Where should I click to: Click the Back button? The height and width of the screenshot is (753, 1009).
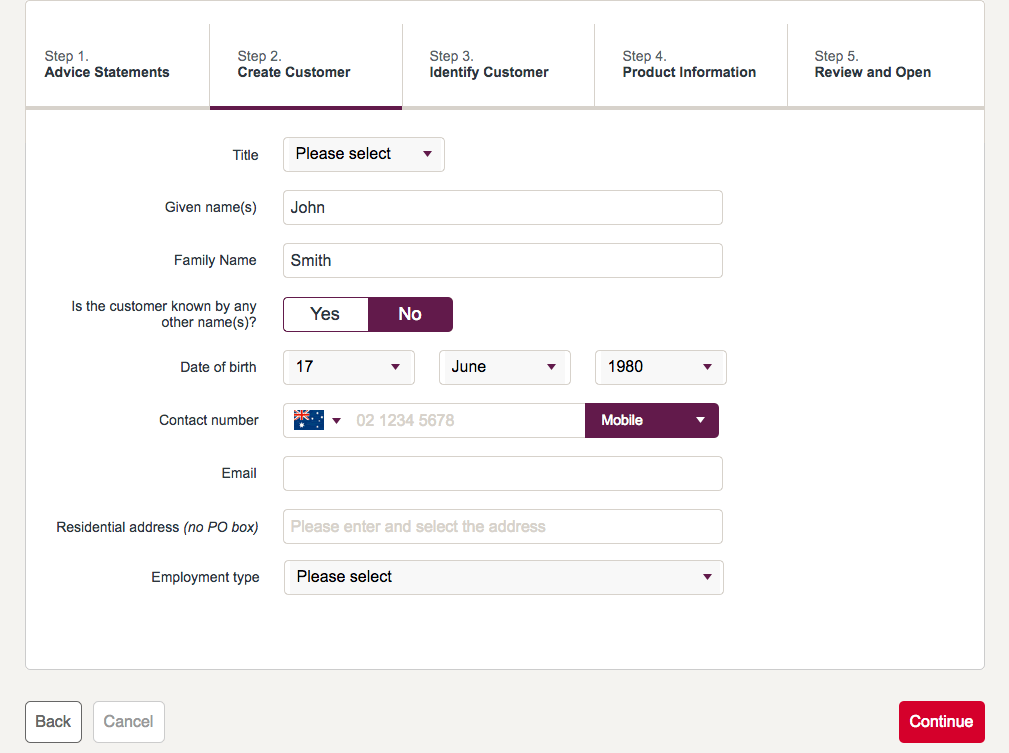pyautogui.click(x=53, y=722)
